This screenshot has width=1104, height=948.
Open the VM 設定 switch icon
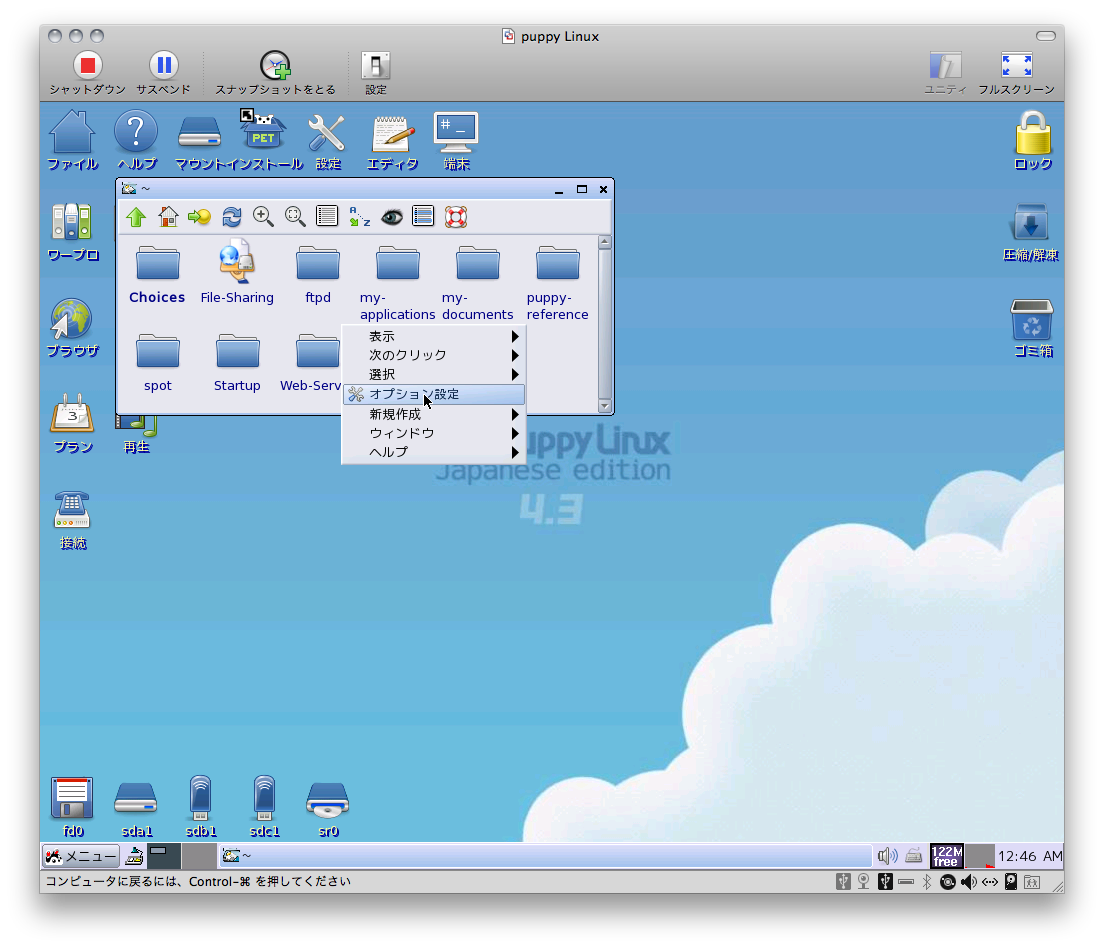375,66
